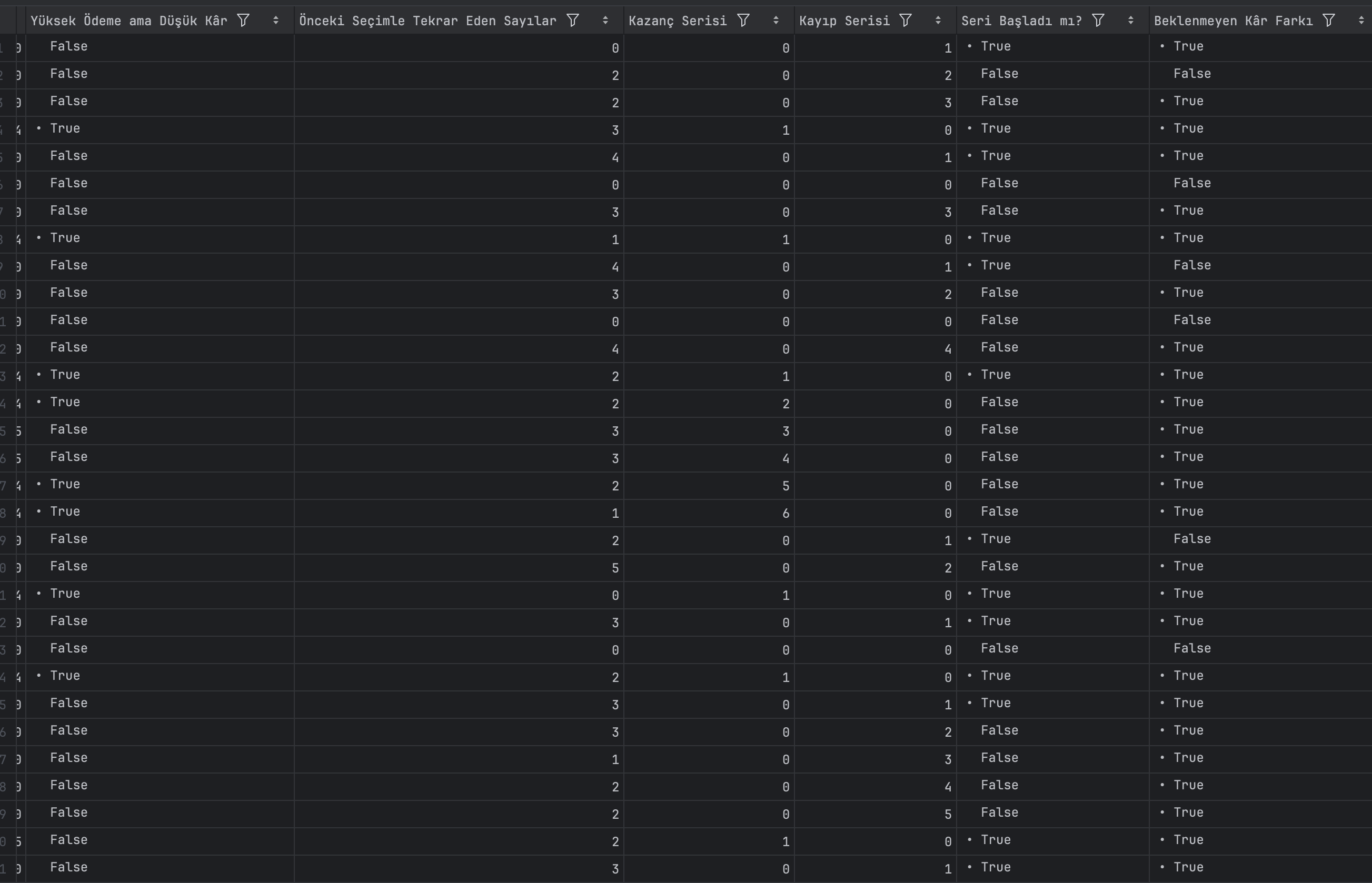Sort by Yüksek Ödeme ama Düşük Kâr arrows

click(x=276, y=21)
